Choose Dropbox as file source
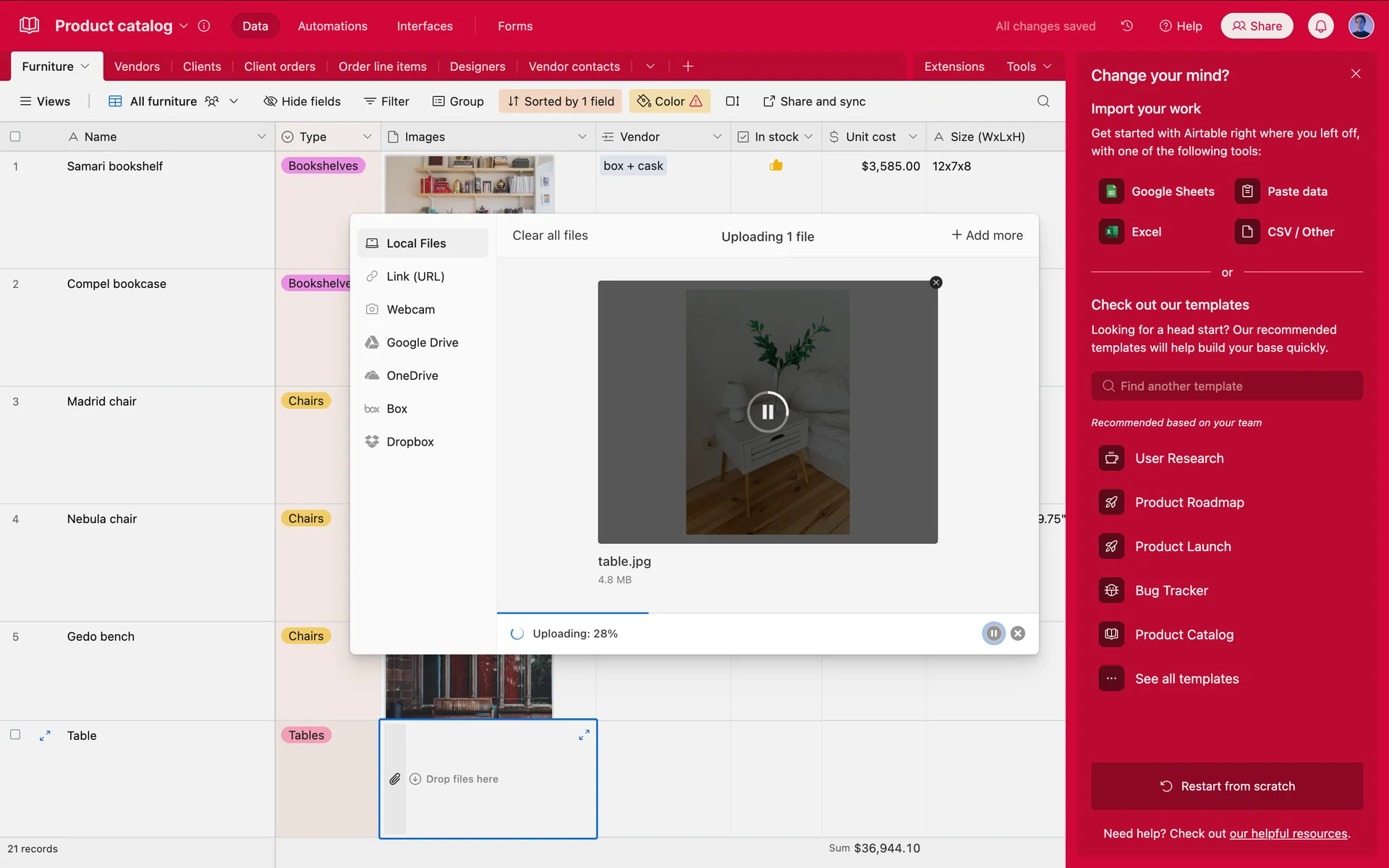This screenshot has width=1389, height=868. pyautogui.click(x=409, y=442)
